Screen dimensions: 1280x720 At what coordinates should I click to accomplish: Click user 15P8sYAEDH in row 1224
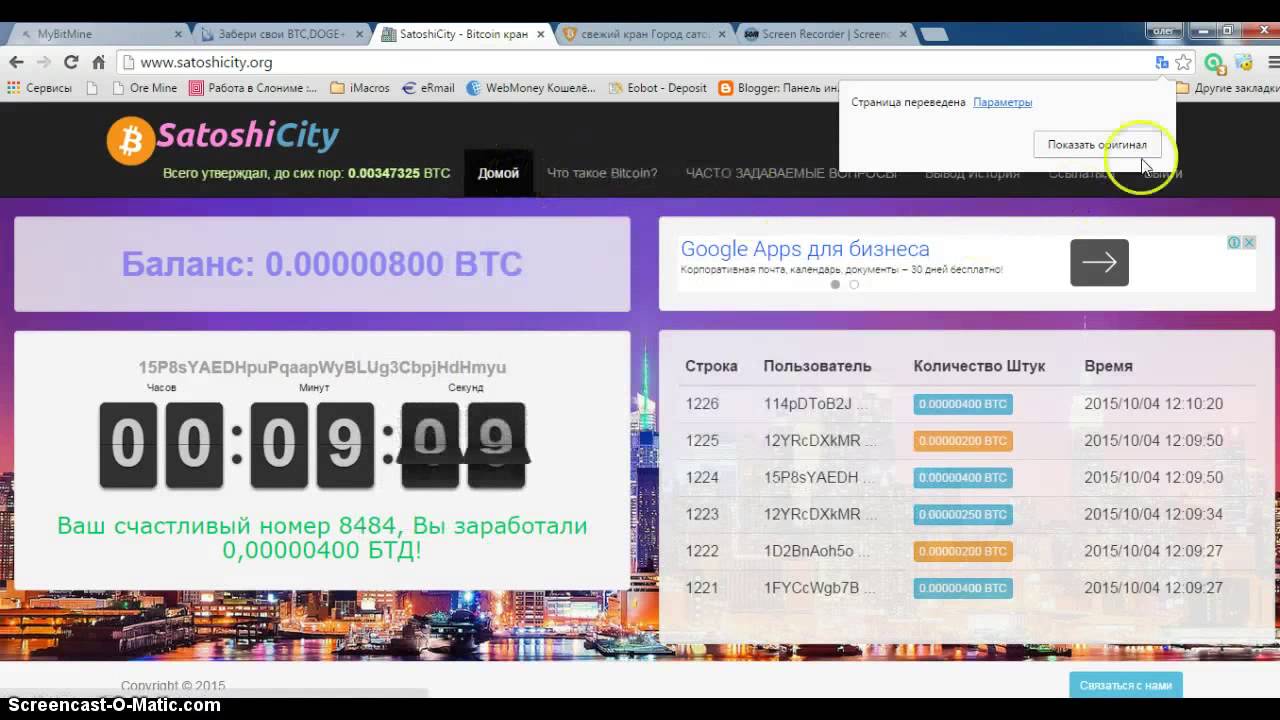coord(819,478)
